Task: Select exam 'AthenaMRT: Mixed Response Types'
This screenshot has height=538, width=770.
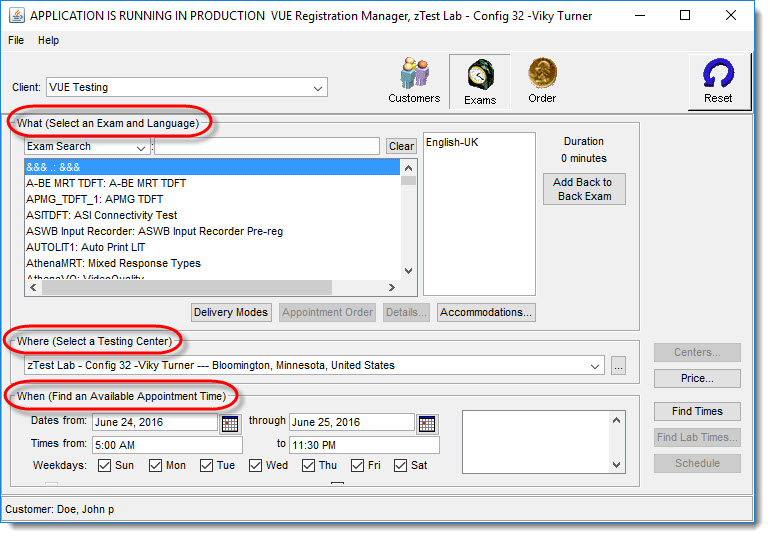Action: click(x=212, y=264)
